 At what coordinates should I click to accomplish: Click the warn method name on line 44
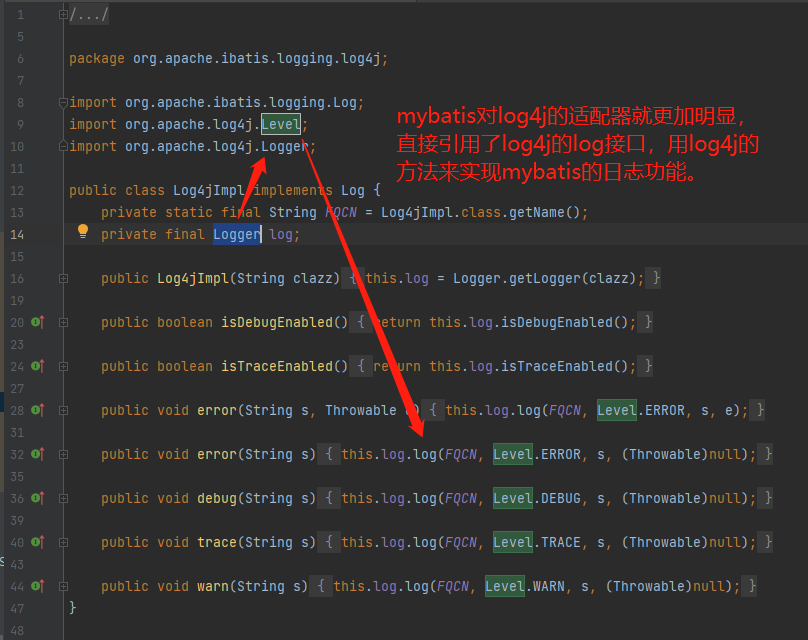(x=213, y=586)
